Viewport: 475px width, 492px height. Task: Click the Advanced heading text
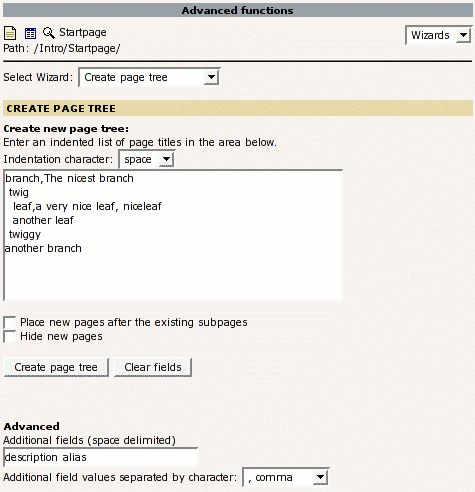(32, 426)
